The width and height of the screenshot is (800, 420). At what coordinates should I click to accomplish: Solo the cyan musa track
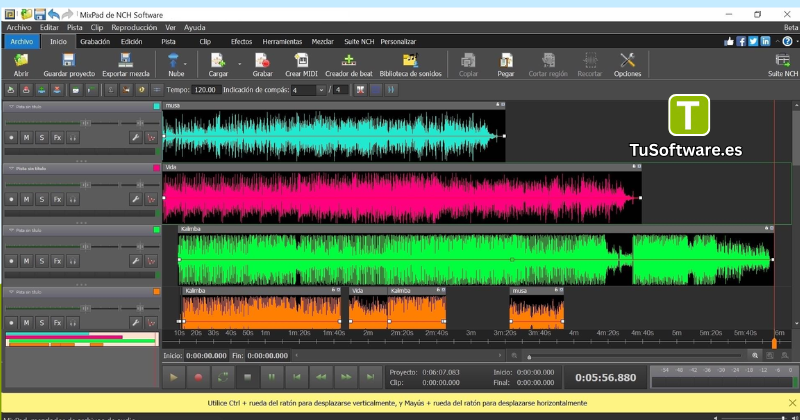[x=42, y=137]
